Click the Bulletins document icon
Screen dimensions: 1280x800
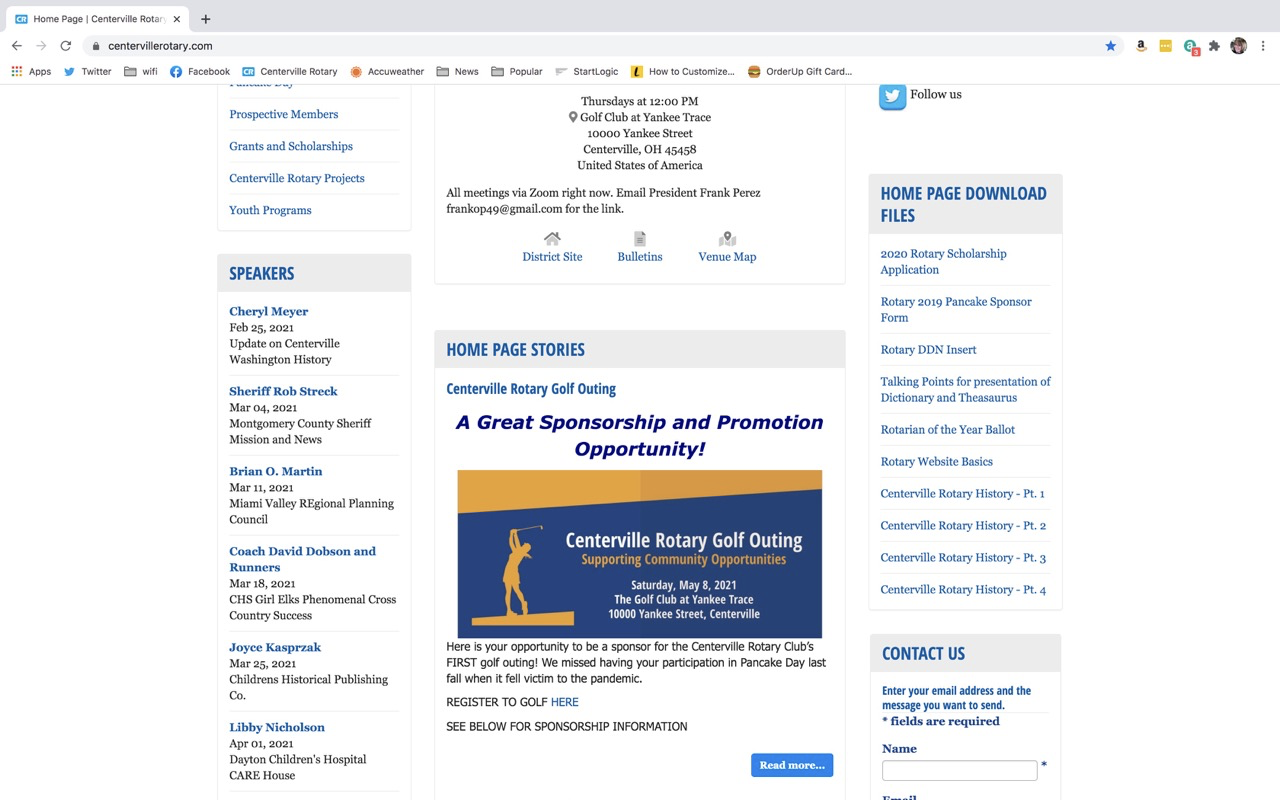[640, 239]
